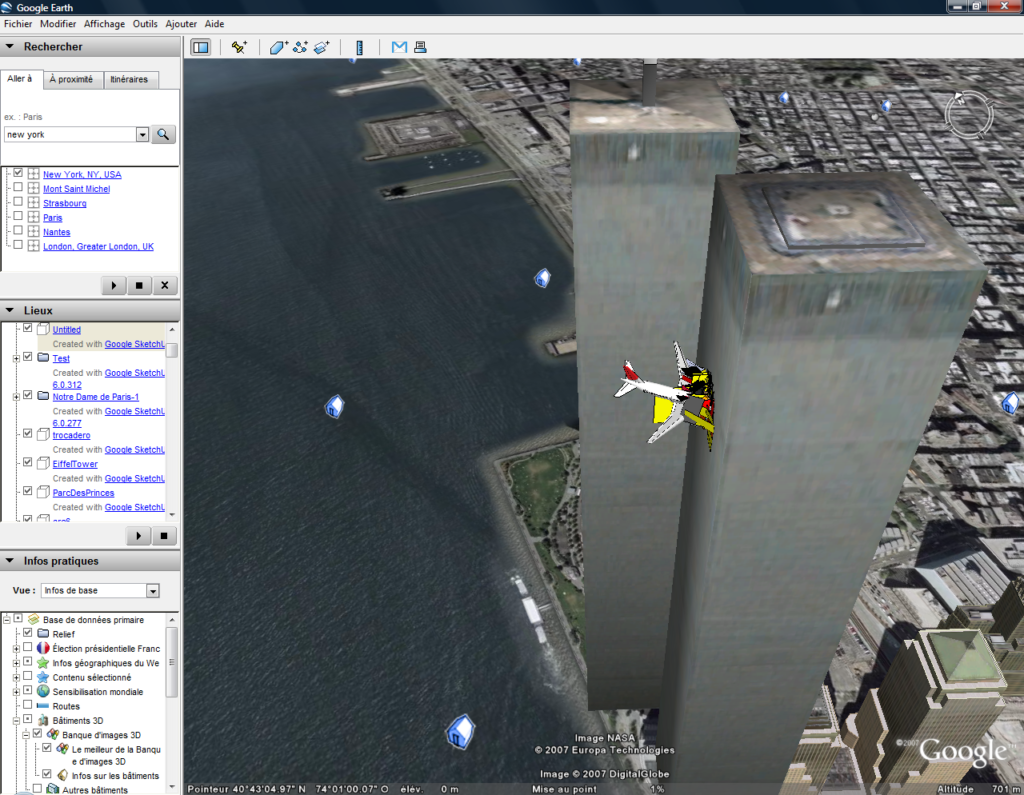Click the green star geographic info icon
The height and width of the screenshot is (795, 1024).
point(43,662)
